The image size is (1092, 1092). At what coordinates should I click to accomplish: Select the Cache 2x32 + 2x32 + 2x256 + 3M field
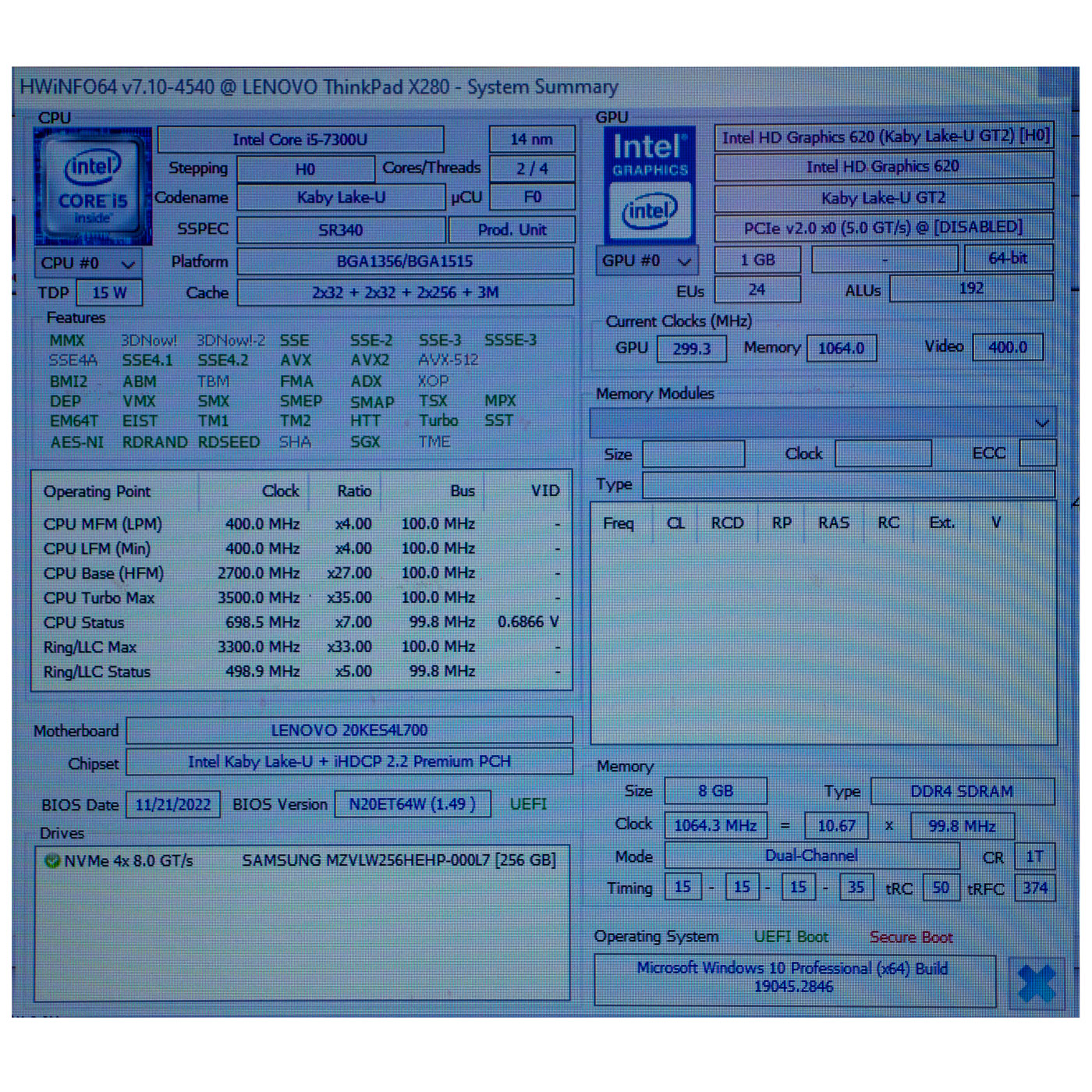[405, 292]
